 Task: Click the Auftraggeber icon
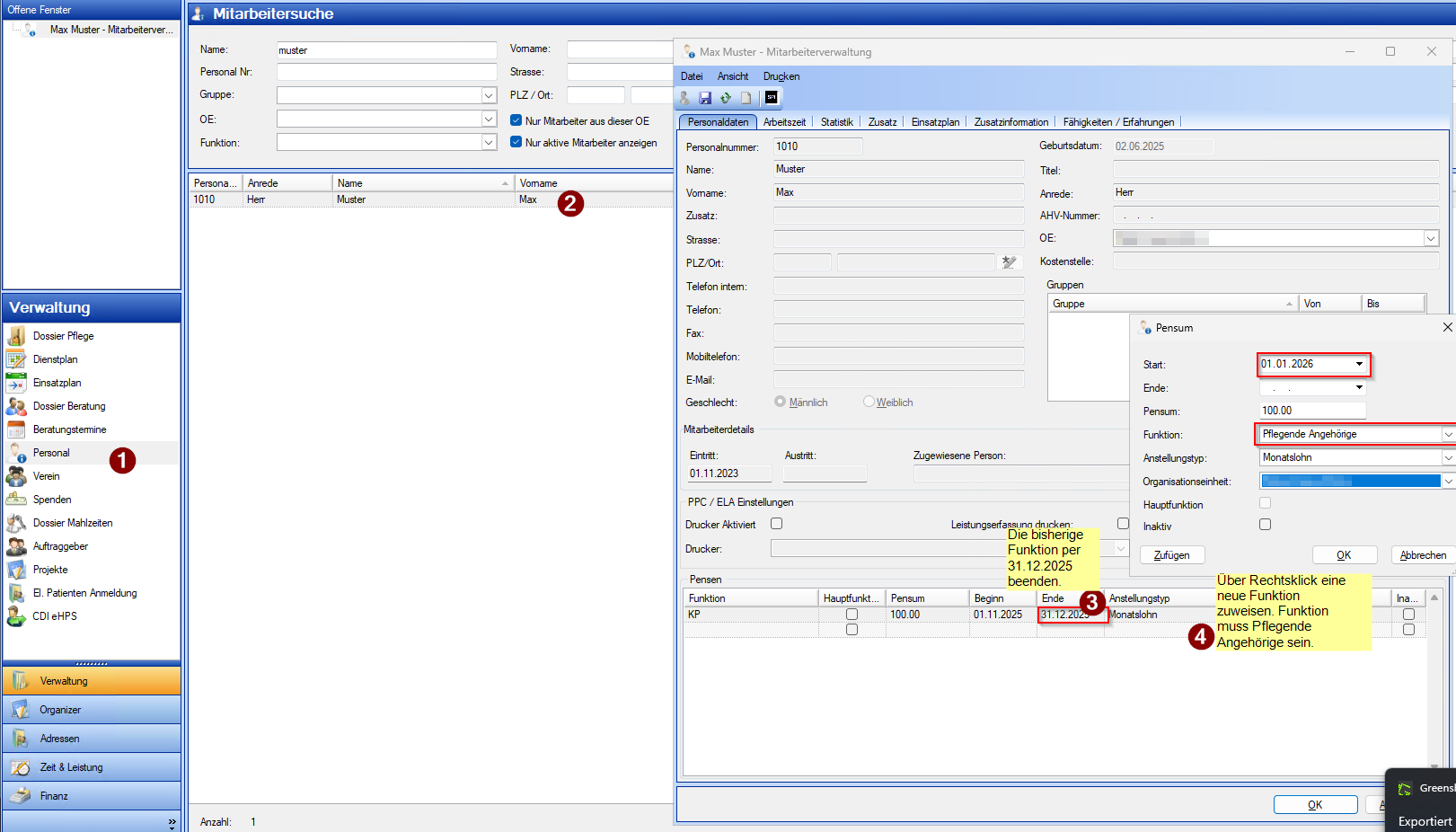click(x=16, y=546)
